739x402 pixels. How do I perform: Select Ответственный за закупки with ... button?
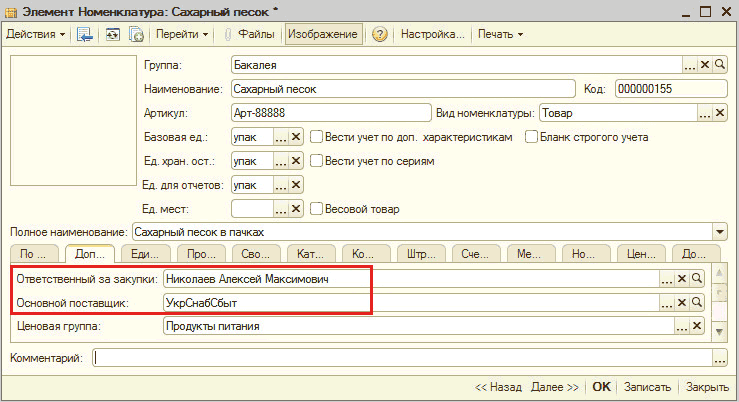point(666,279)
